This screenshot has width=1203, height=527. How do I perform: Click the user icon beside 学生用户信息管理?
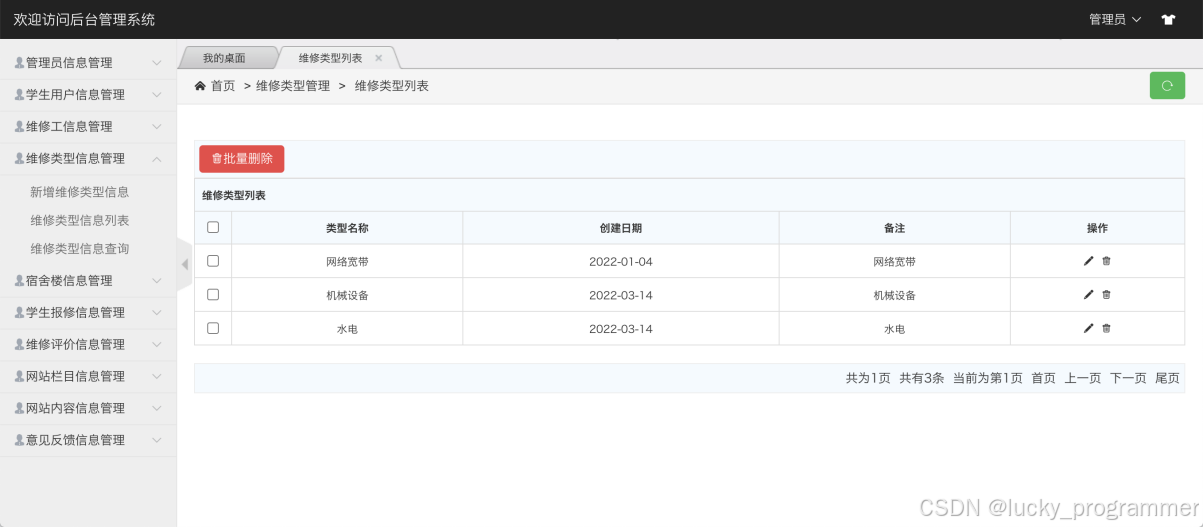pos(19,94)
